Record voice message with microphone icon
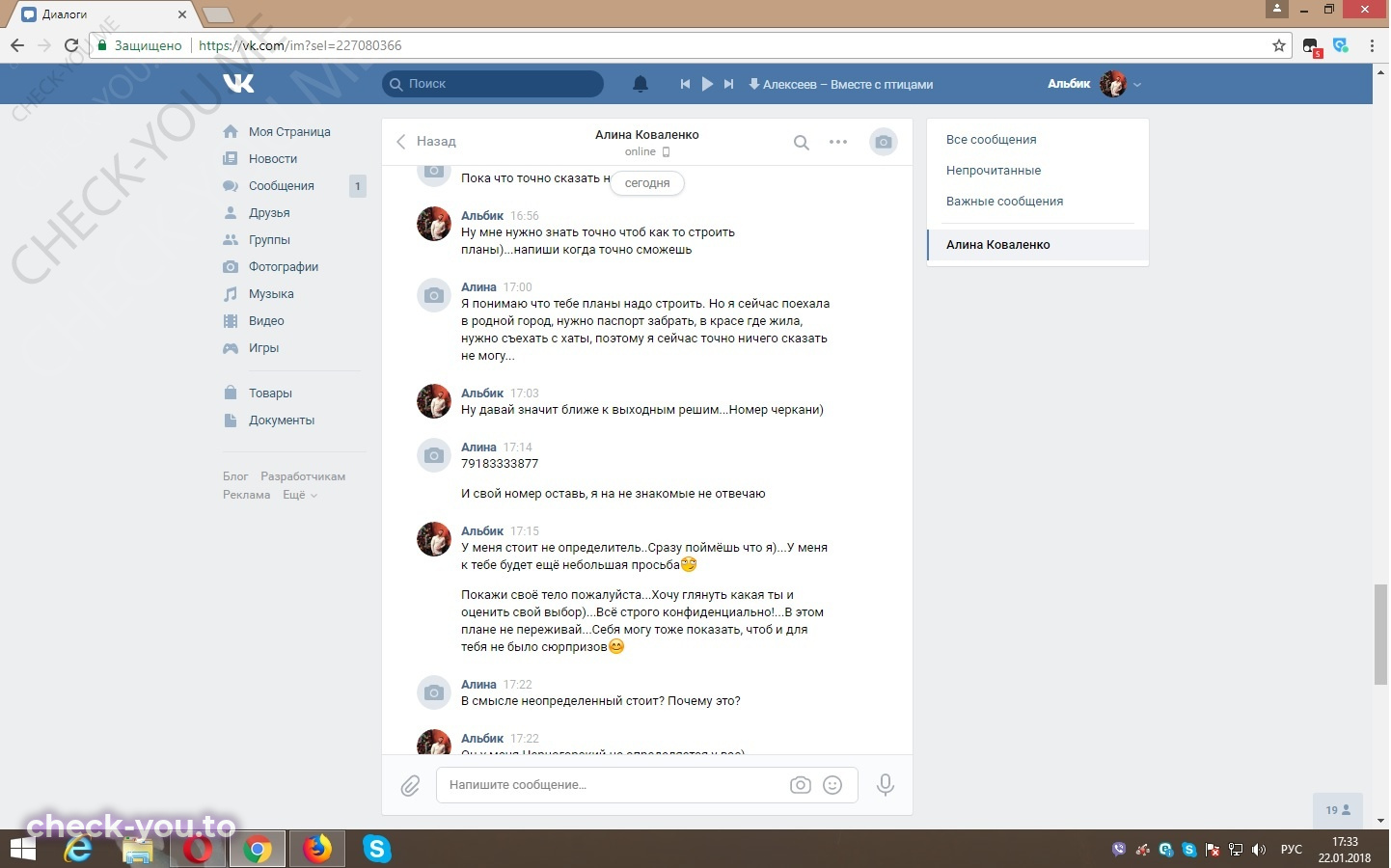1391x868 pixels. 885,785
